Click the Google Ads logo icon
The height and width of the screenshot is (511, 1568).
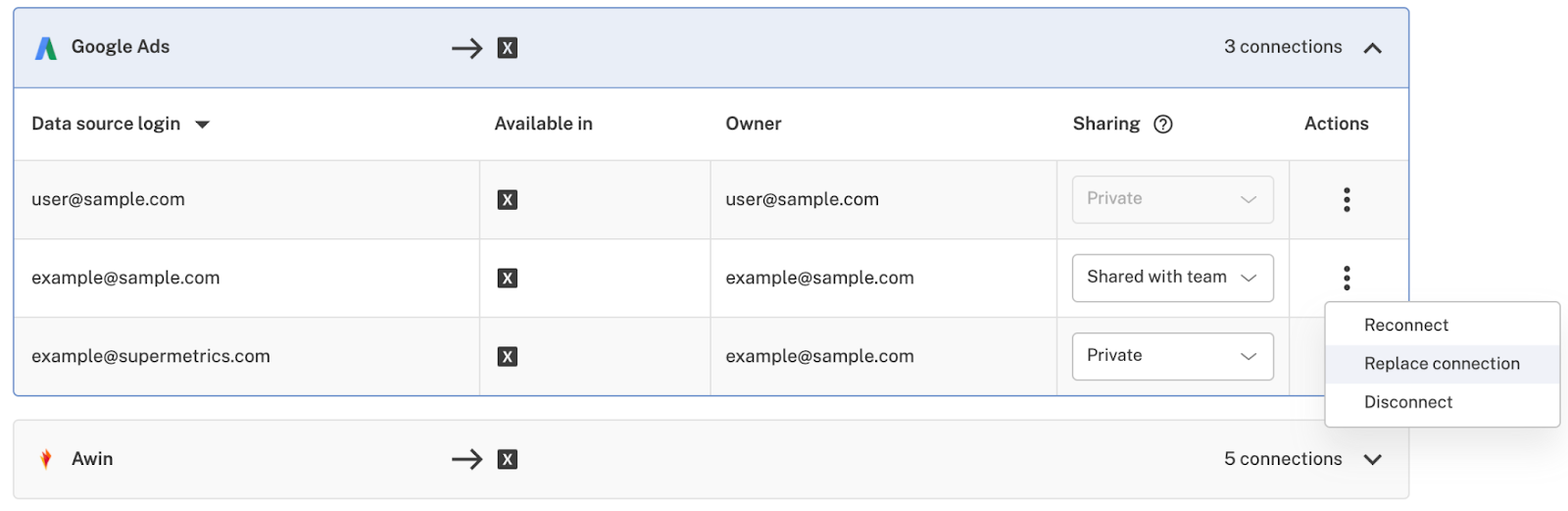coord(46,48)
